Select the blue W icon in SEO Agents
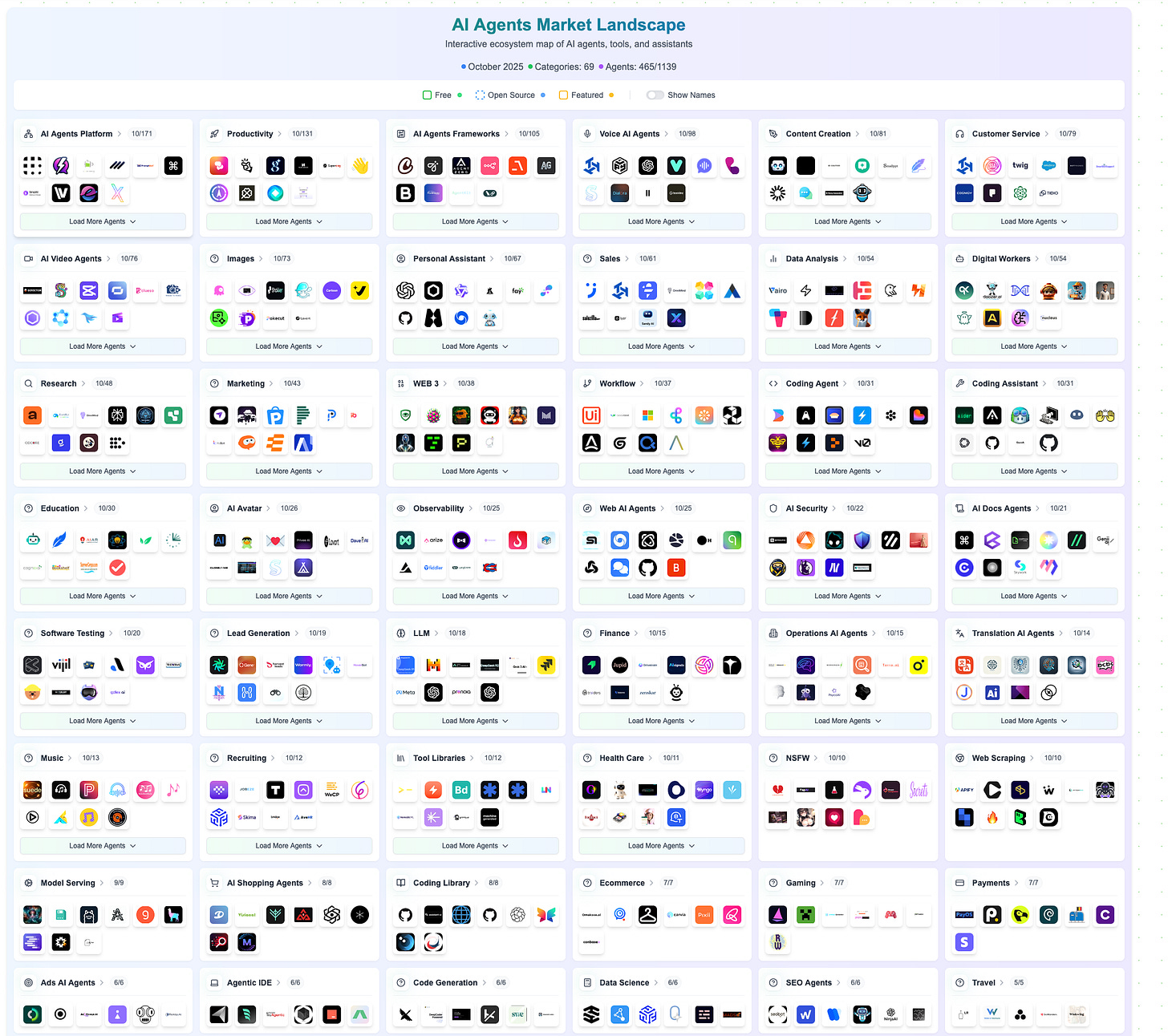The image size is (1168, 1036). pos(806,1014)
